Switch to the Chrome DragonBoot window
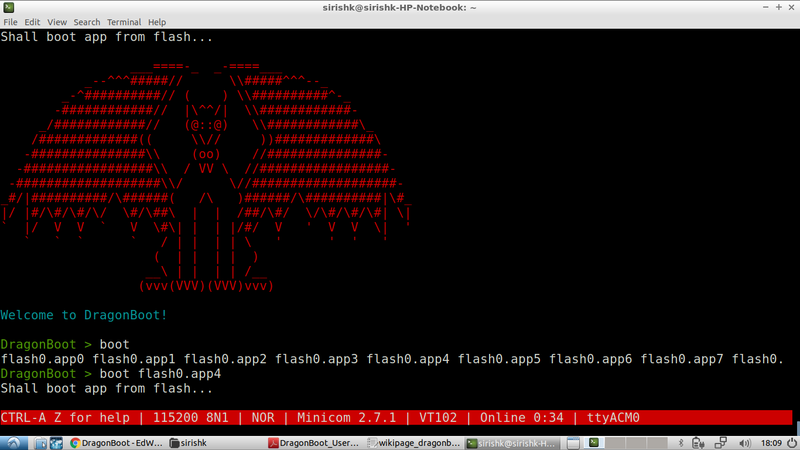Image resolution: width=800 pixels, height=450 pixels. tap(115, 442)
